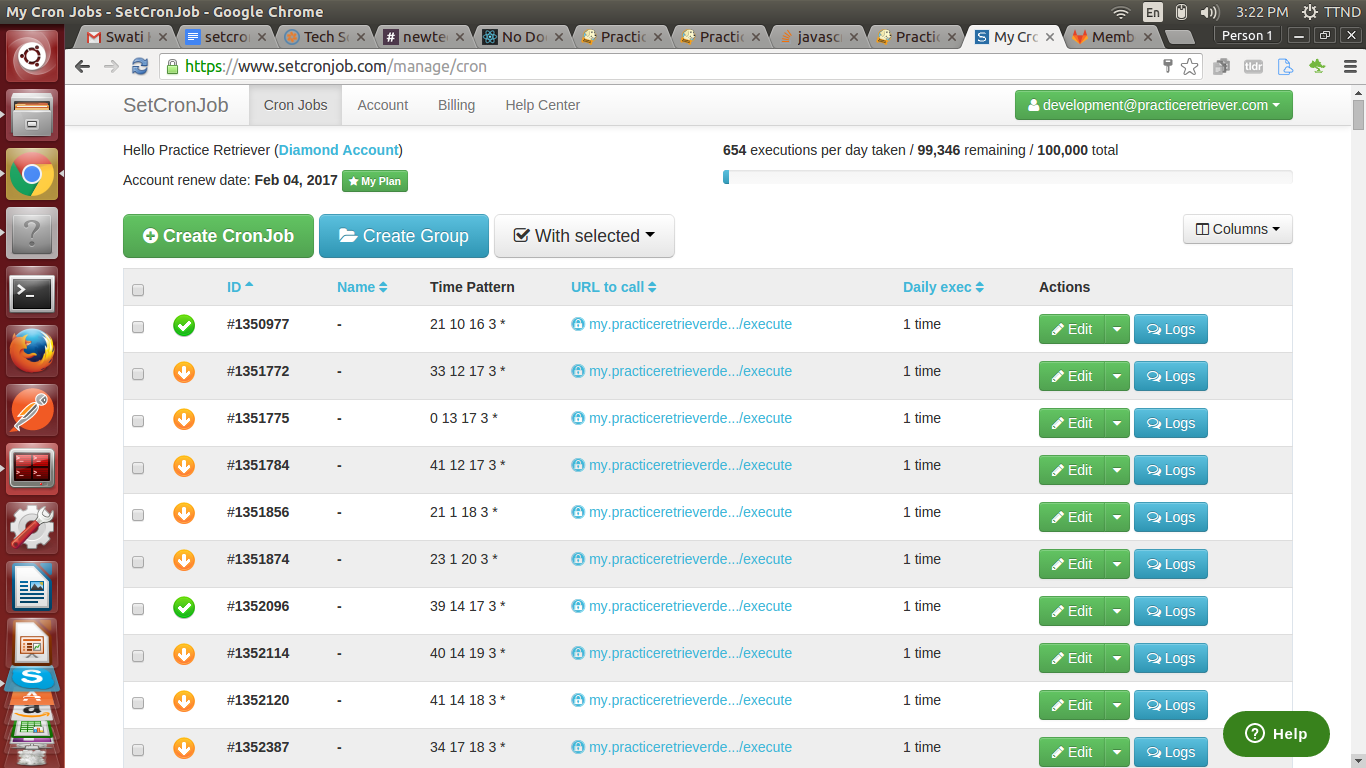Toggle the select-all checkbox in table header
The height and width of the screenshot is (768, 1366).
coord(138,290)
